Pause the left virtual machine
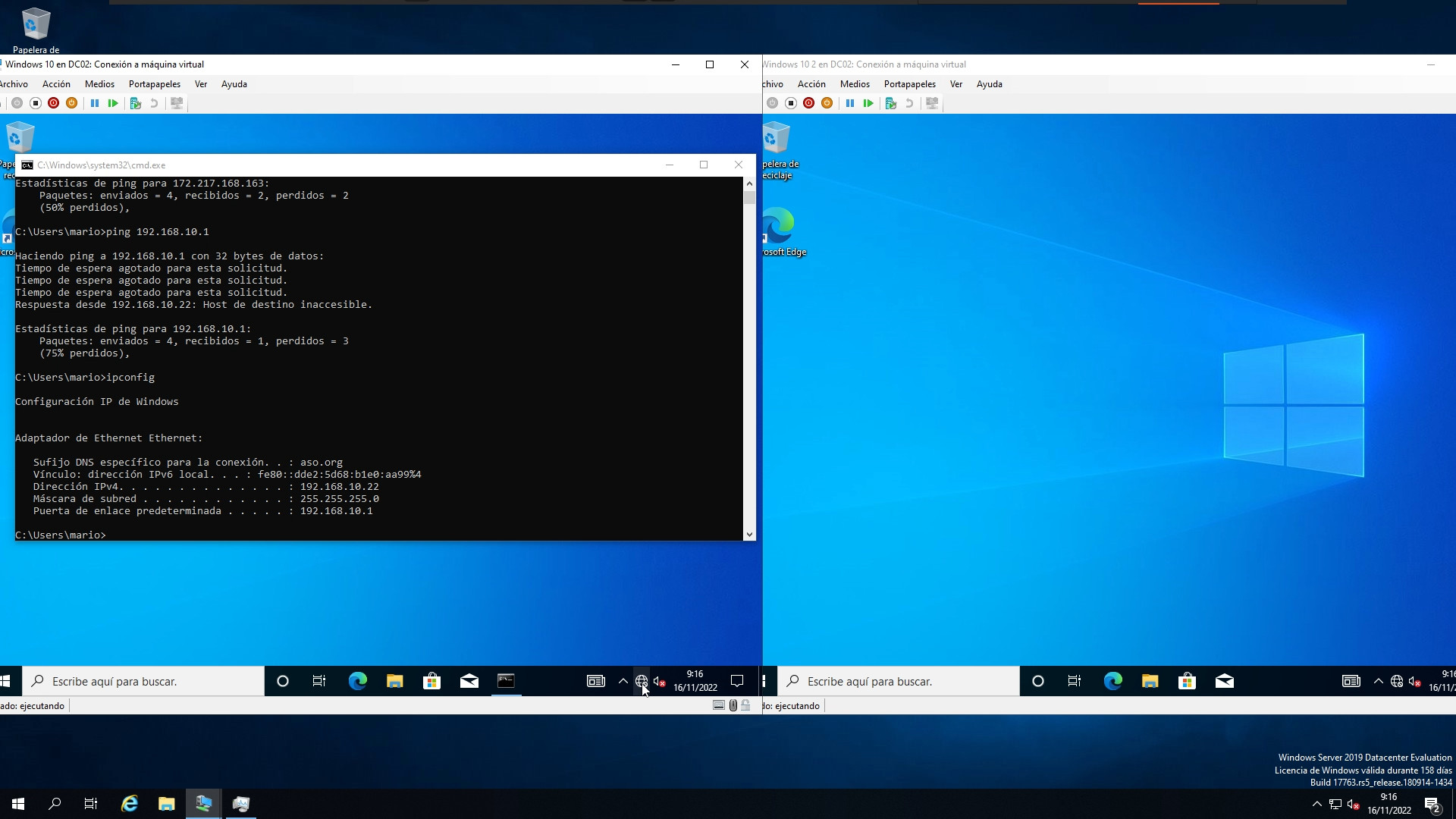1456x819 pixels. tap(95, 103)
